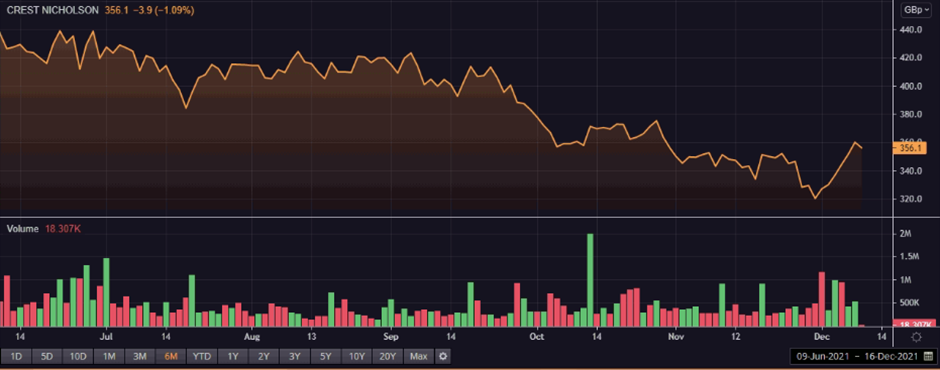The image size is (940, 370).
Task: Click the 18.307K volume value
Action: coord(63,229)
